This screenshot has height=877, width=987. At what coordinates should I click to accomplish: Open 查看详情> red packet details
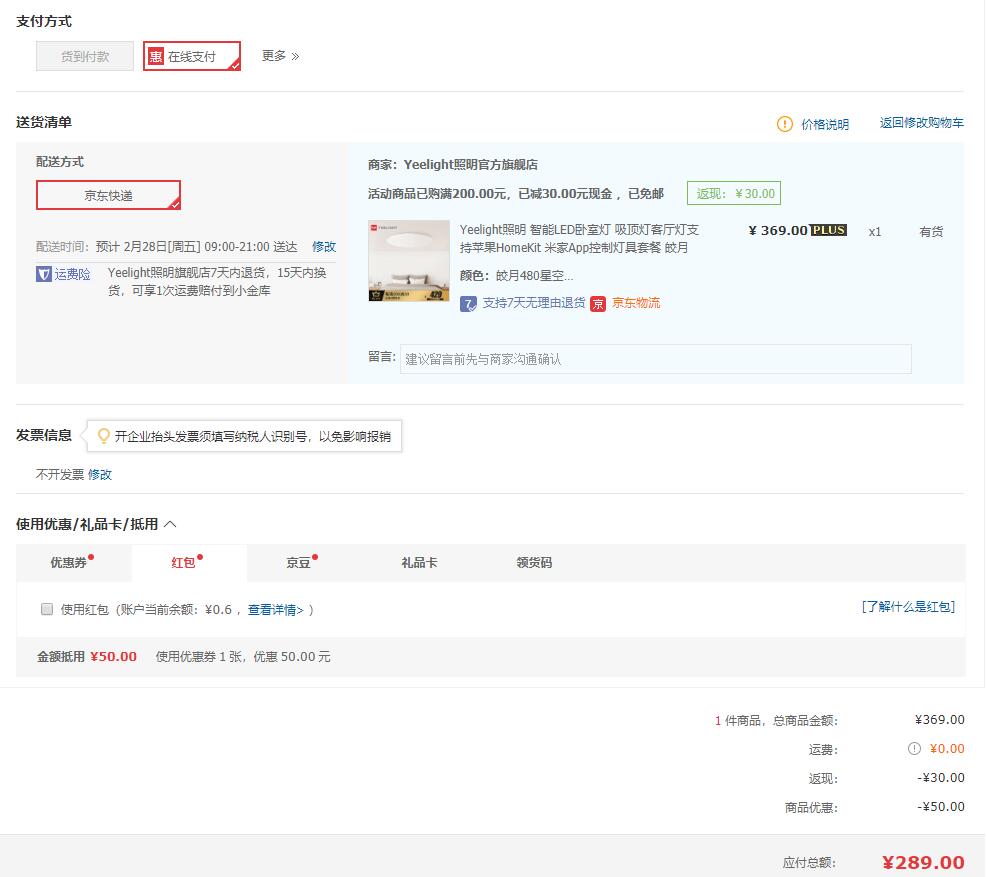[x=276, y=609]
